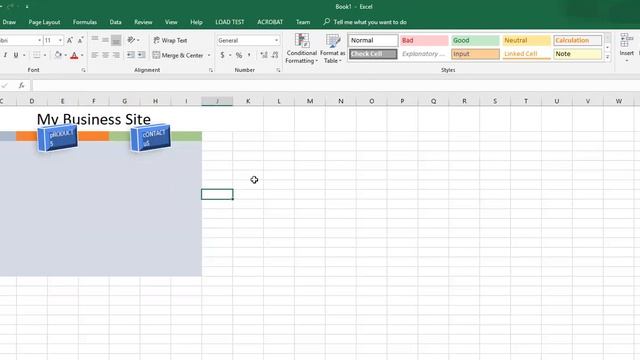Open the ACROBAT ribbon tab
This screenshot has width=640, height=360.
pyautogui.click(x=270, y=22)
